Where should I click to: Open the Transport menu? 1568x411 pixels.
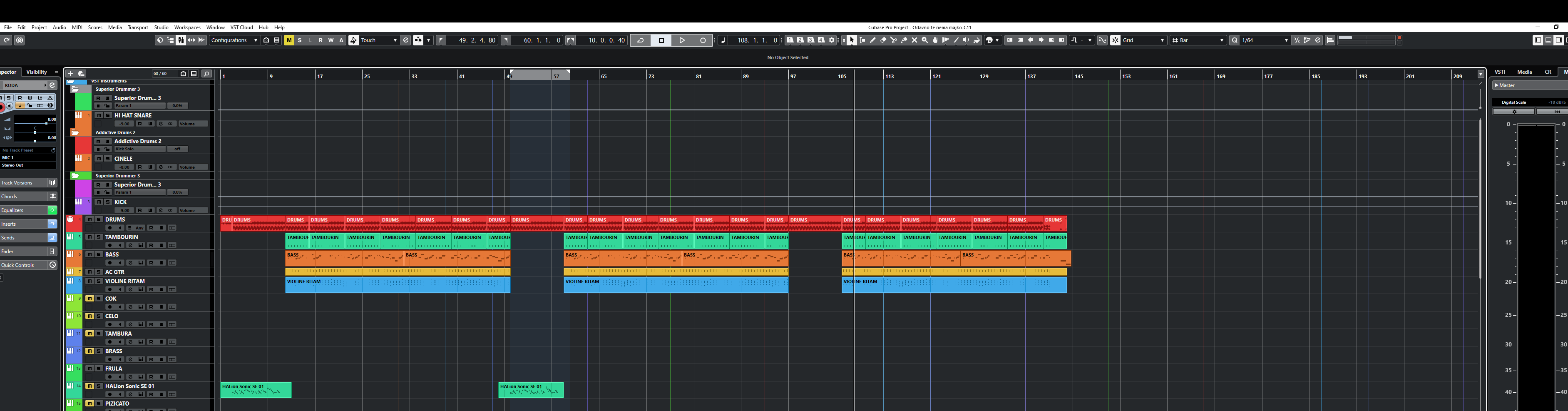pos(137,27)
